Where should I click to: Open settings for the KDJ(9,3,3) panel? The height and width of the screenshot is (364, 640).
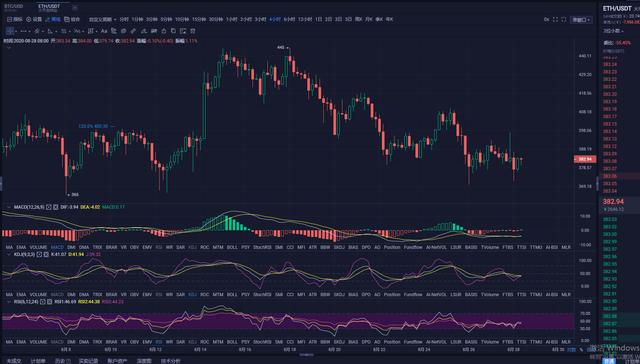click(x=39, y=254)
